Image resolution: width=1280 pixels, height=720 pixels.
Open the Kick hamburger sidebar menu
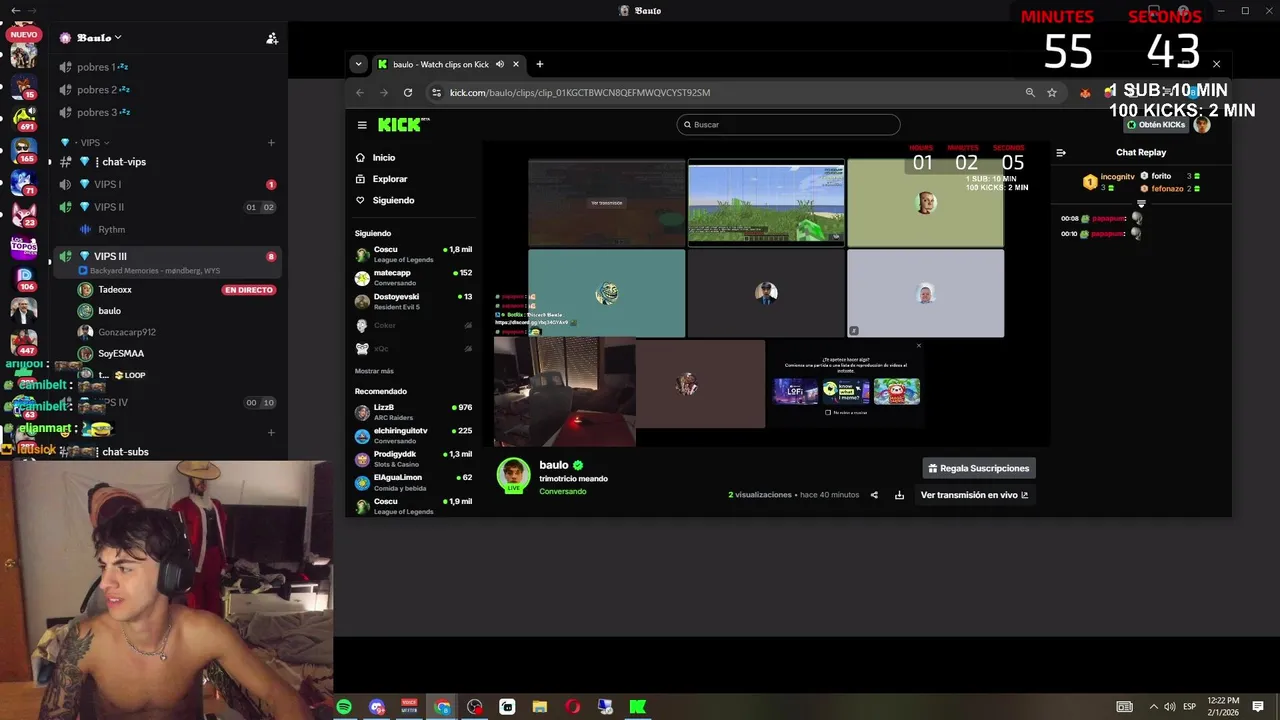[x=362, y=125]
